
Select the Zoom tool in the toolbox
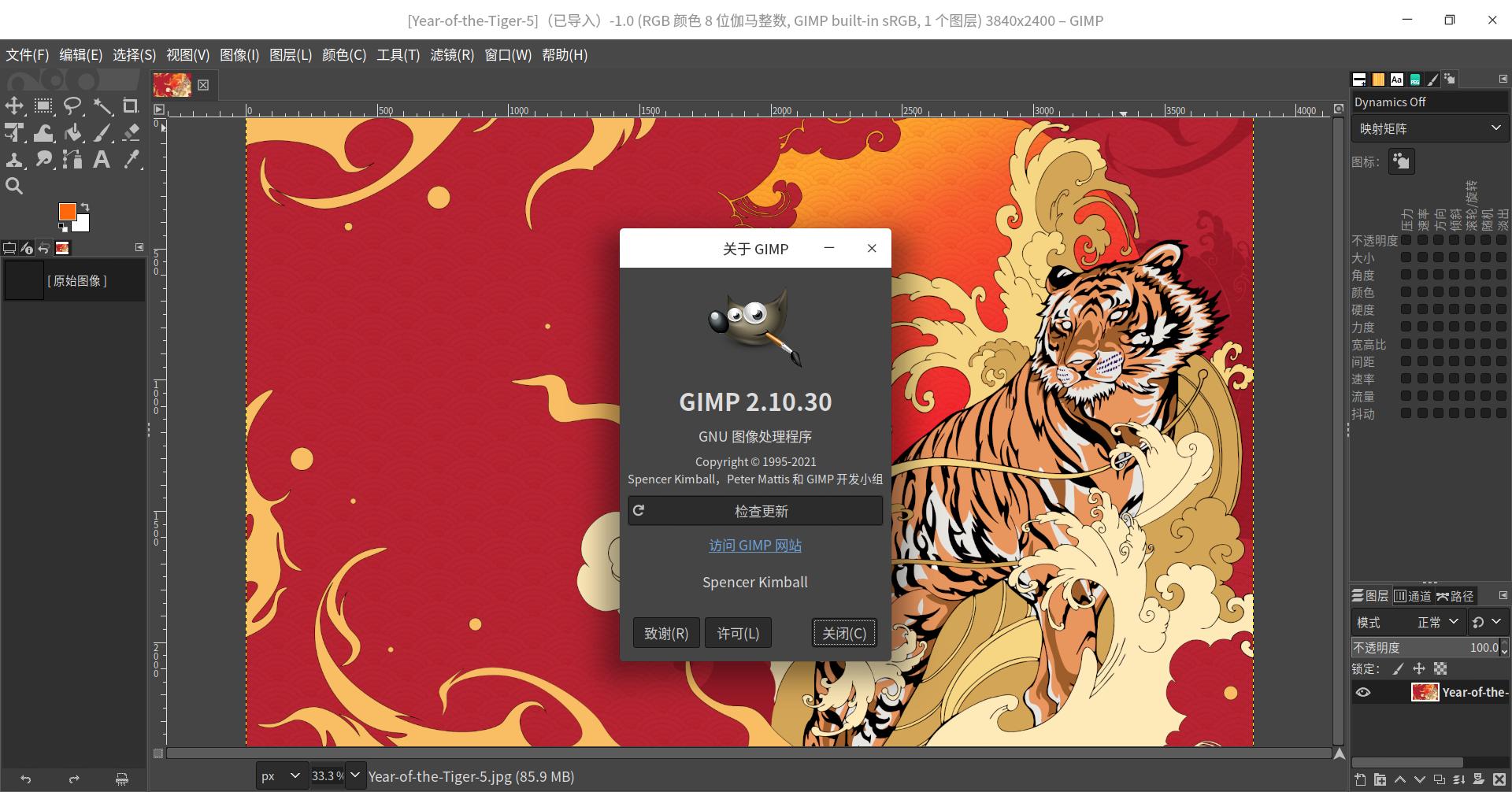point(14,185)
